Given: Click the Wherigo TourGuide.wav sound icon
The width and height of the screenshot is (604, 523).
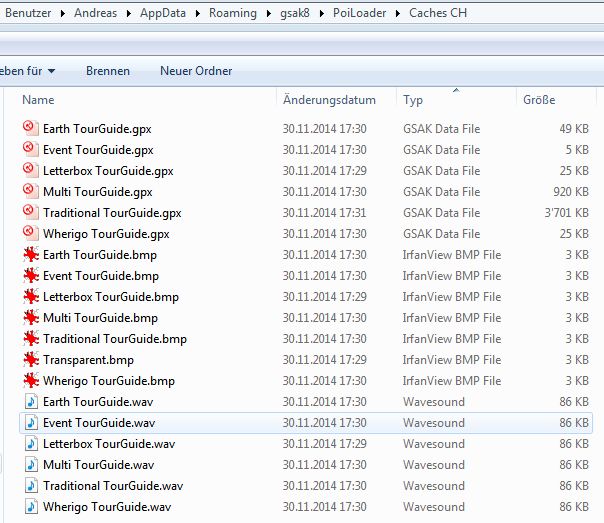Looking at the screenshot, I should [31, 506].
